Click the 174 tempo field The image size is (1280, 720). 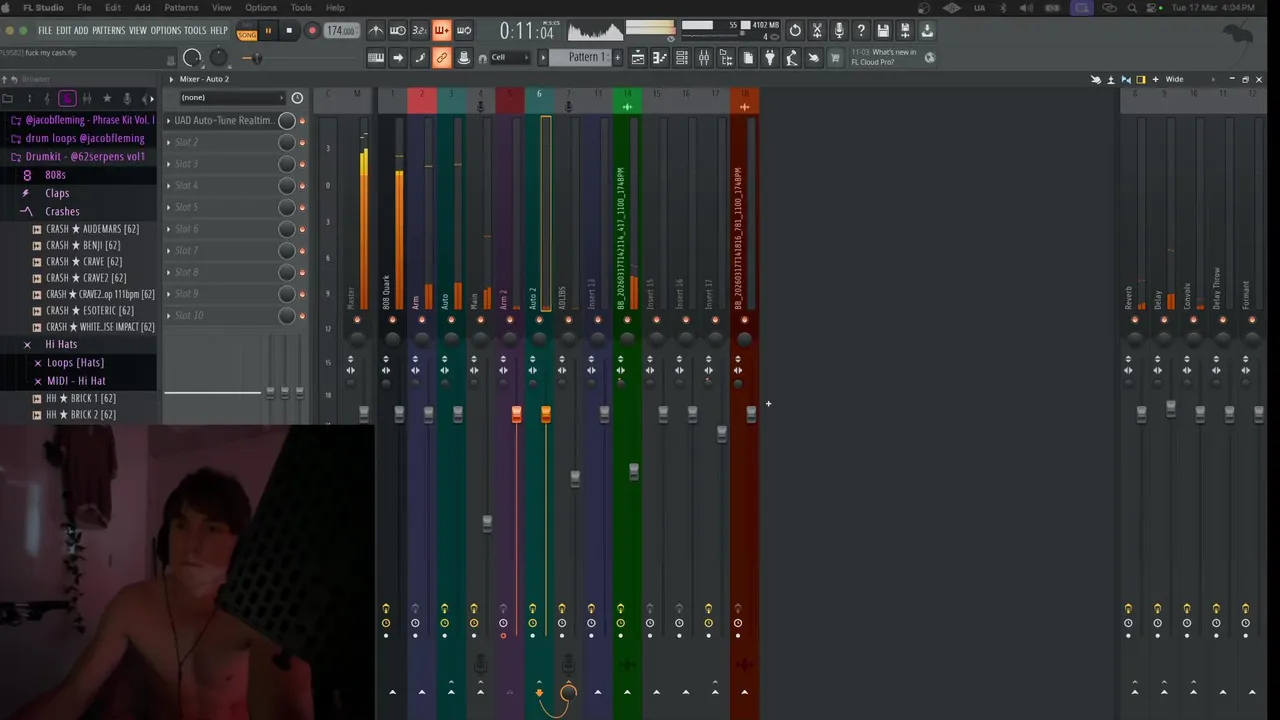(x=341, y=31)
